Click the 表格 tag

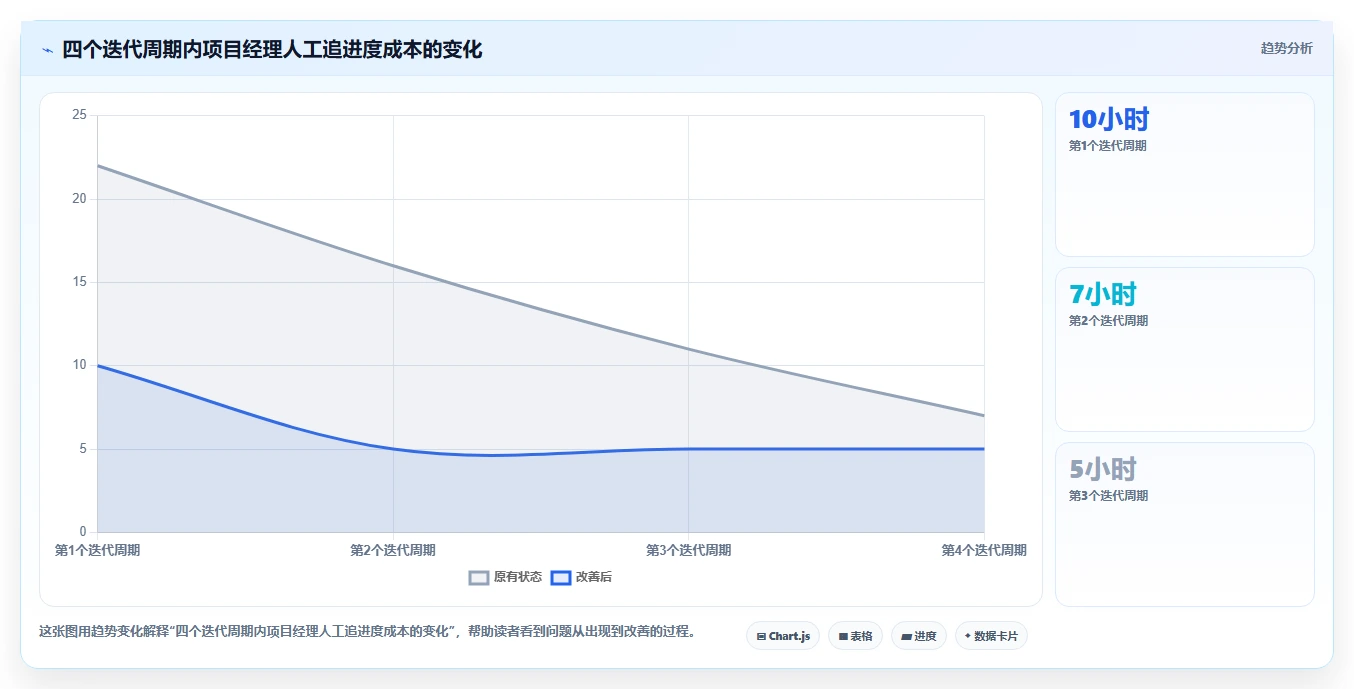tap(855, 636)
